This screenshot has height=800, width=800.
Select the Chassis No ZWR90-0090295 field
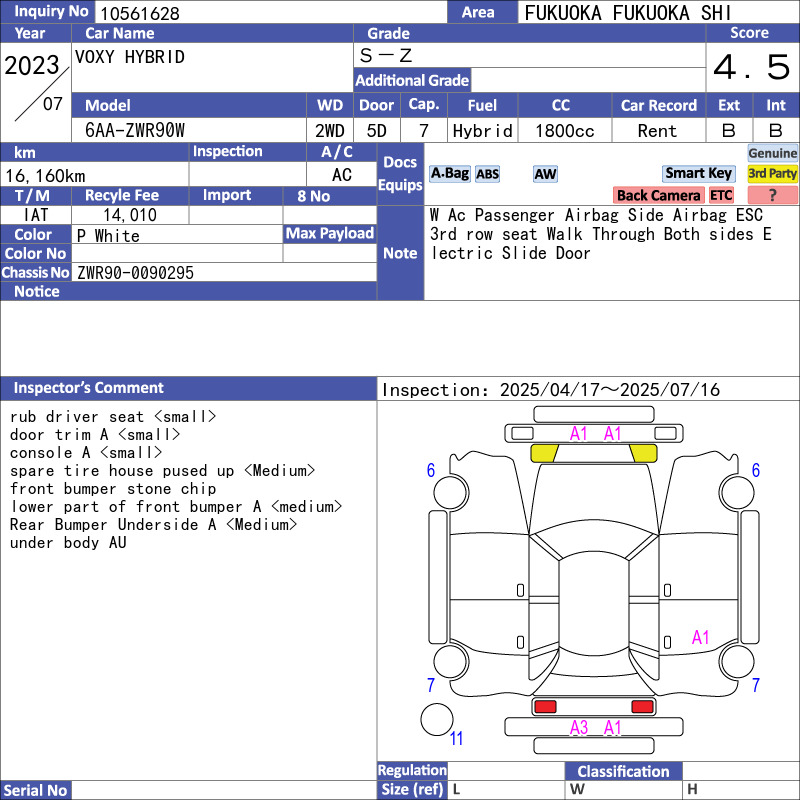135,272
